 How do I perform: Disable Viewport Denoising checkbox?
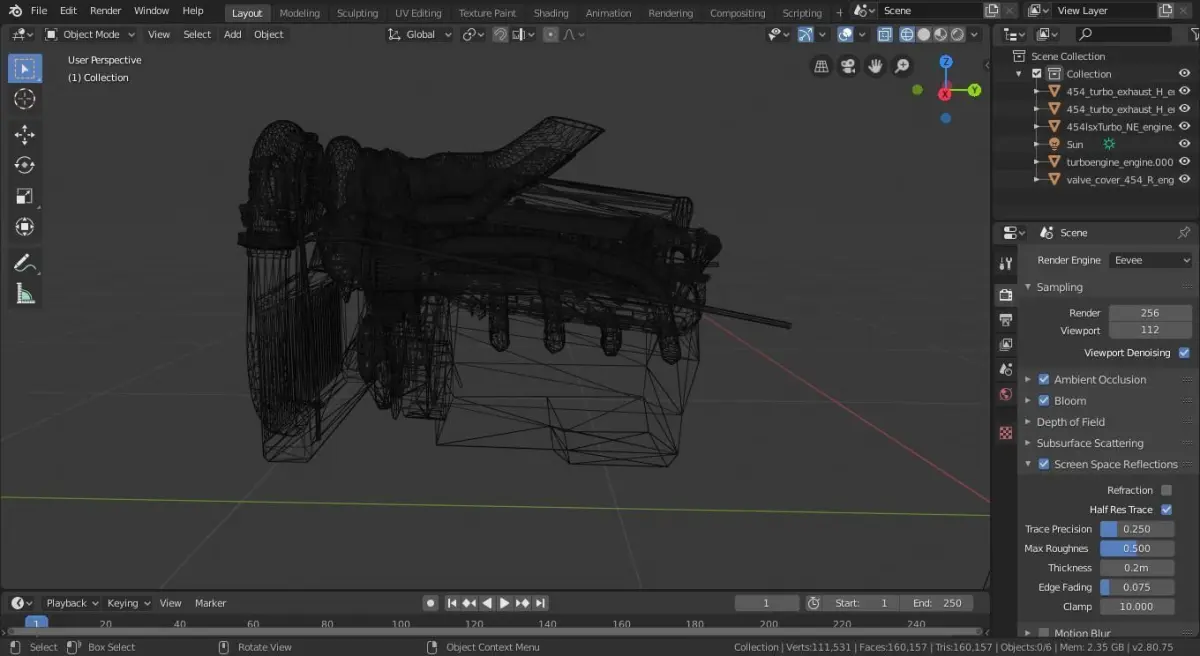(1184, 353)
